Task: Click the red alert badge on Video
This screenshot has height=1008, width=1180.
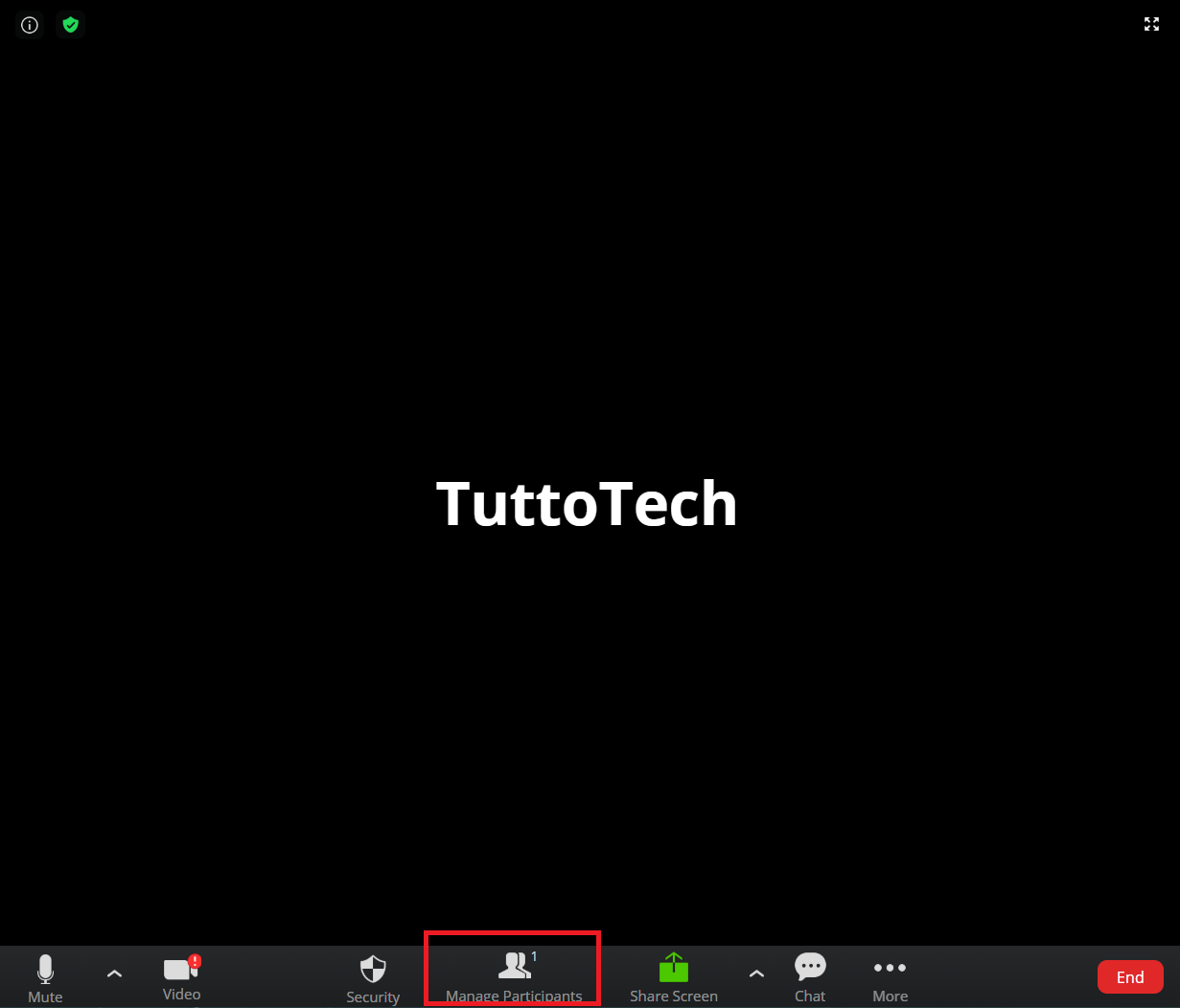Action: (195, 960)
